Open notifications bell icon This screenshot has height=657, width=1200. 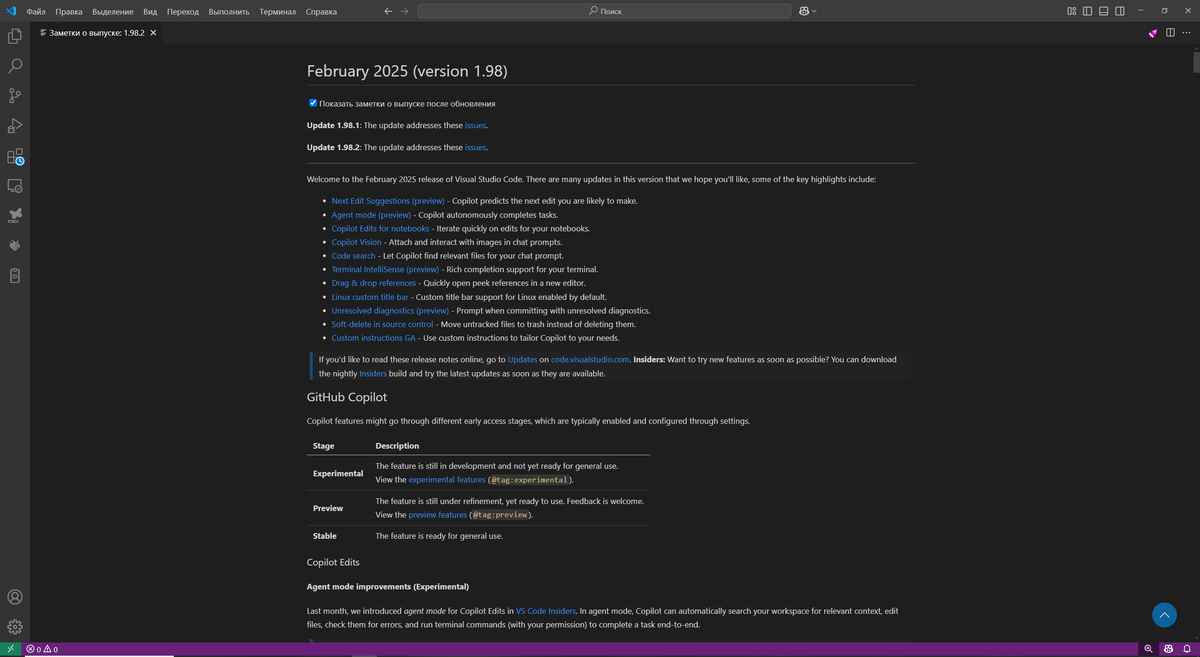click(x=1186, y=649)
